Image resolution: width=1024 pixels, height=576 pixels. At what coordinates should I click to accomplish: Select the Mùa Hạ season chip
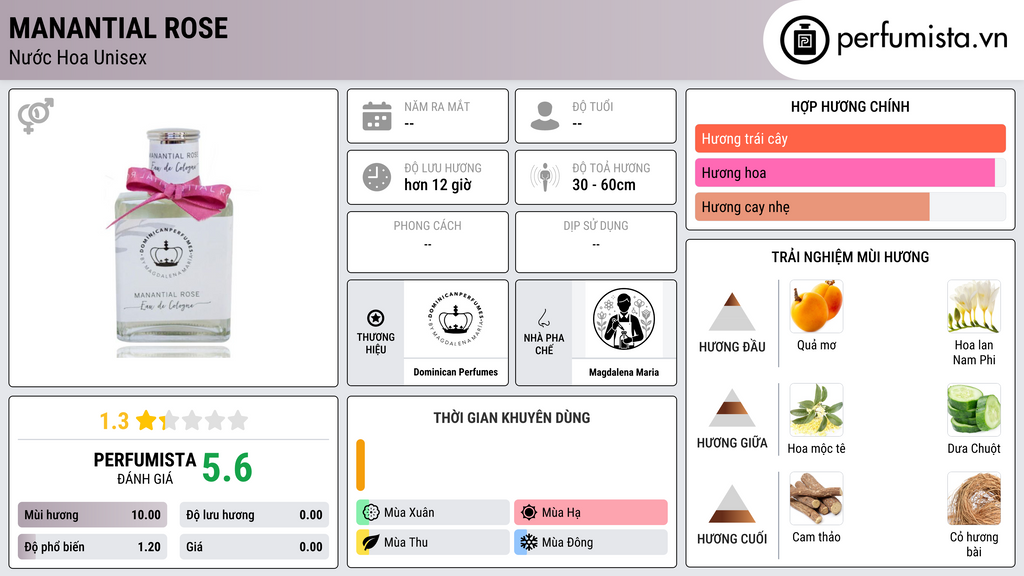[x=591, y=512]
